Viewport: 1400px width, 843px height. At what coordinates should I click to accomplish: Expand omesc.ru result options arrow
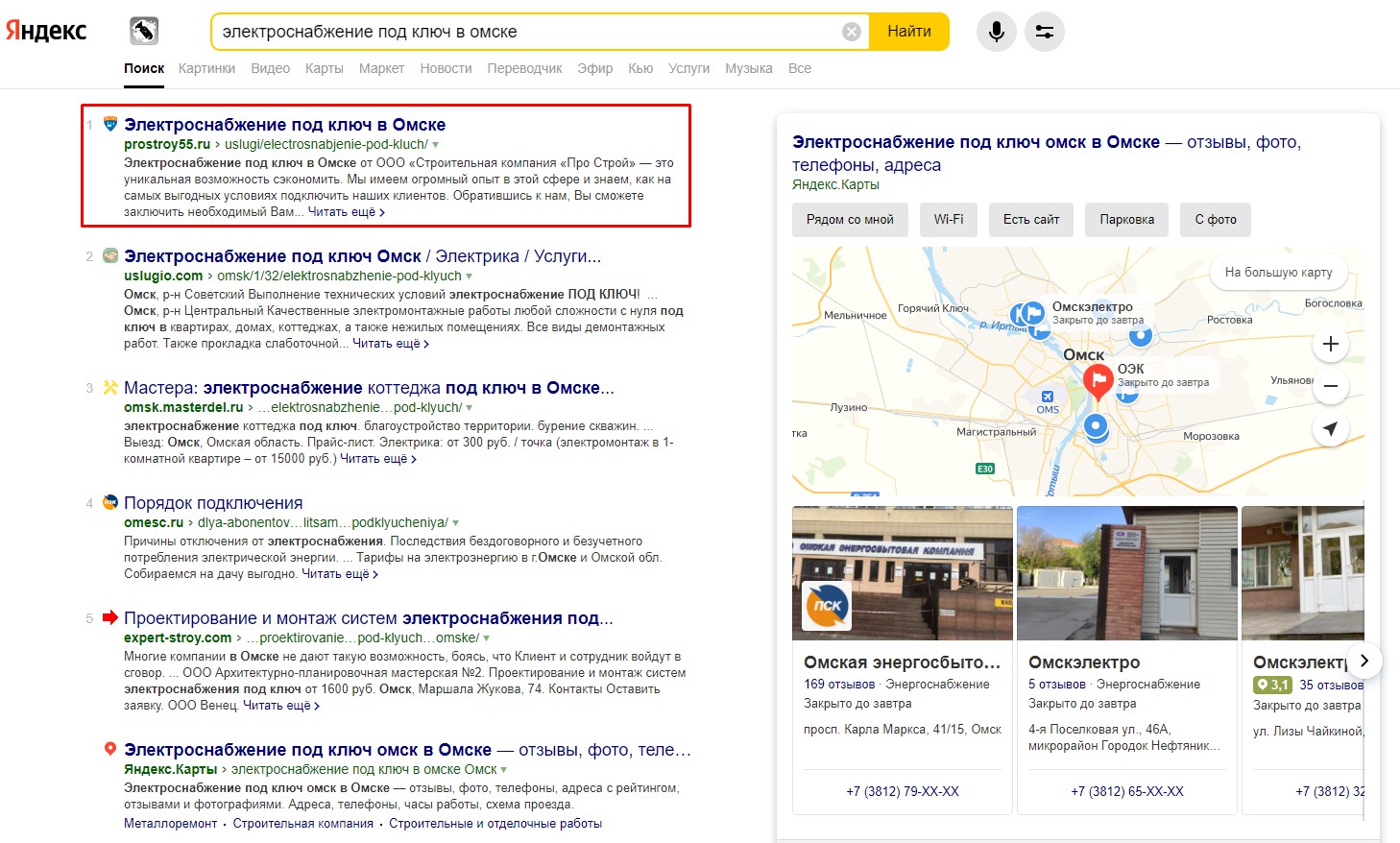(456, 523)
